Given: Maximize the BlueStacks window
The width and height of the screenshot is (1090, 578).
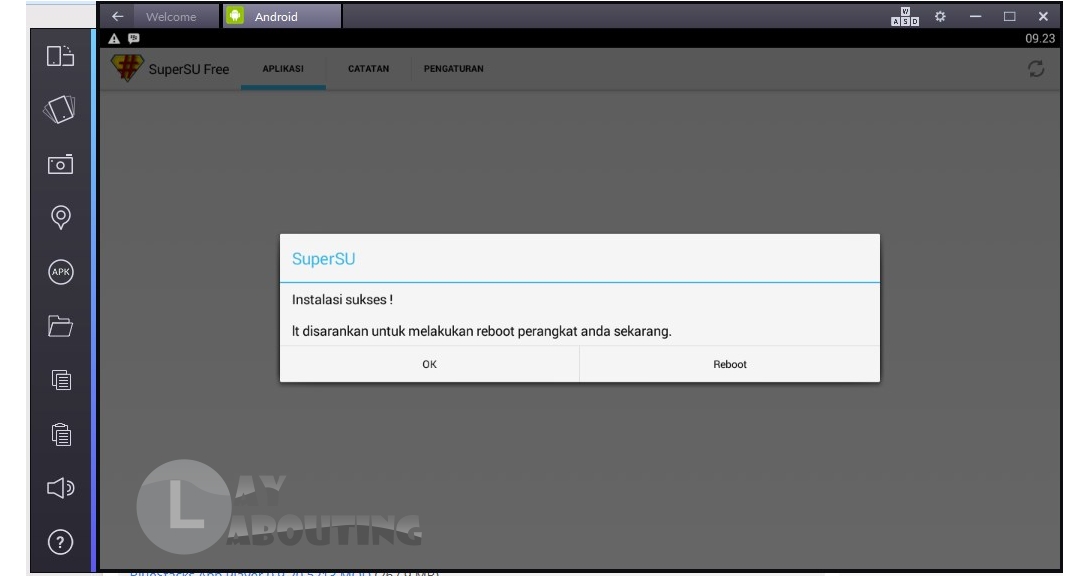Looking at the screenshot, I should (1009, 17).
